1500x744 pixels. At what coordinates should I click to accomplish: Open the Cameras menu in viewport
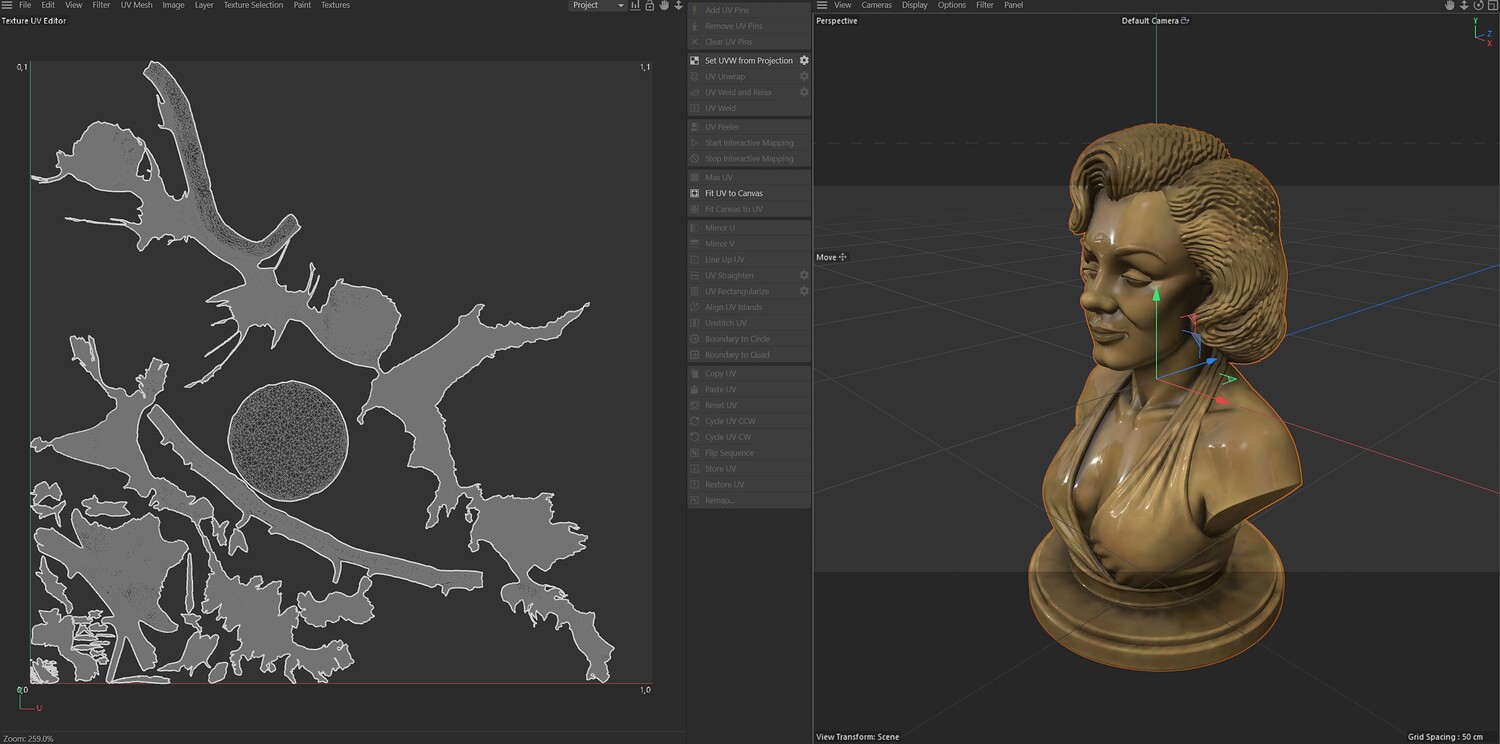pos(876,5)
